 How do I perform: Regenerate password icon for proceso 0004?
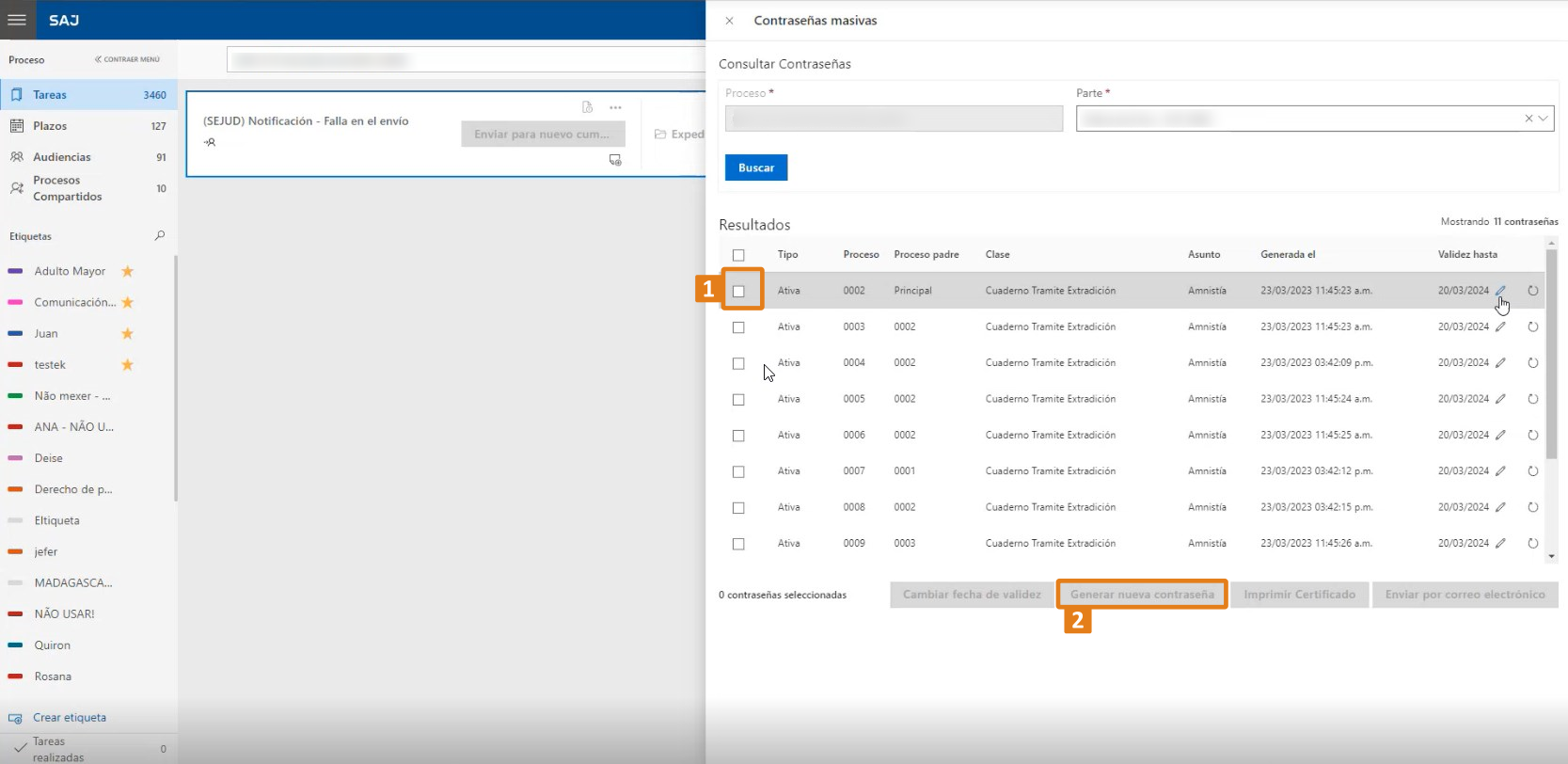point(1533,363)
